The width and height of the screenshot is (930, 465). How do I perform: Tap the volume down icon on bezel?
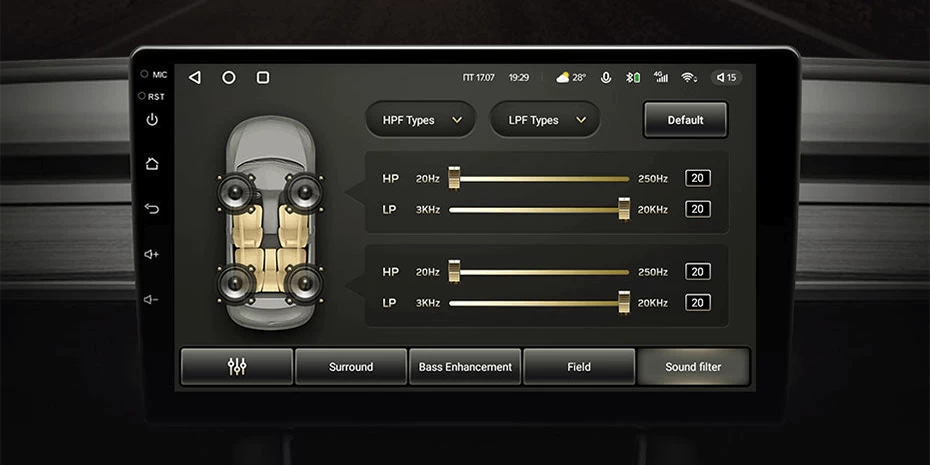[x=152, y=299]
